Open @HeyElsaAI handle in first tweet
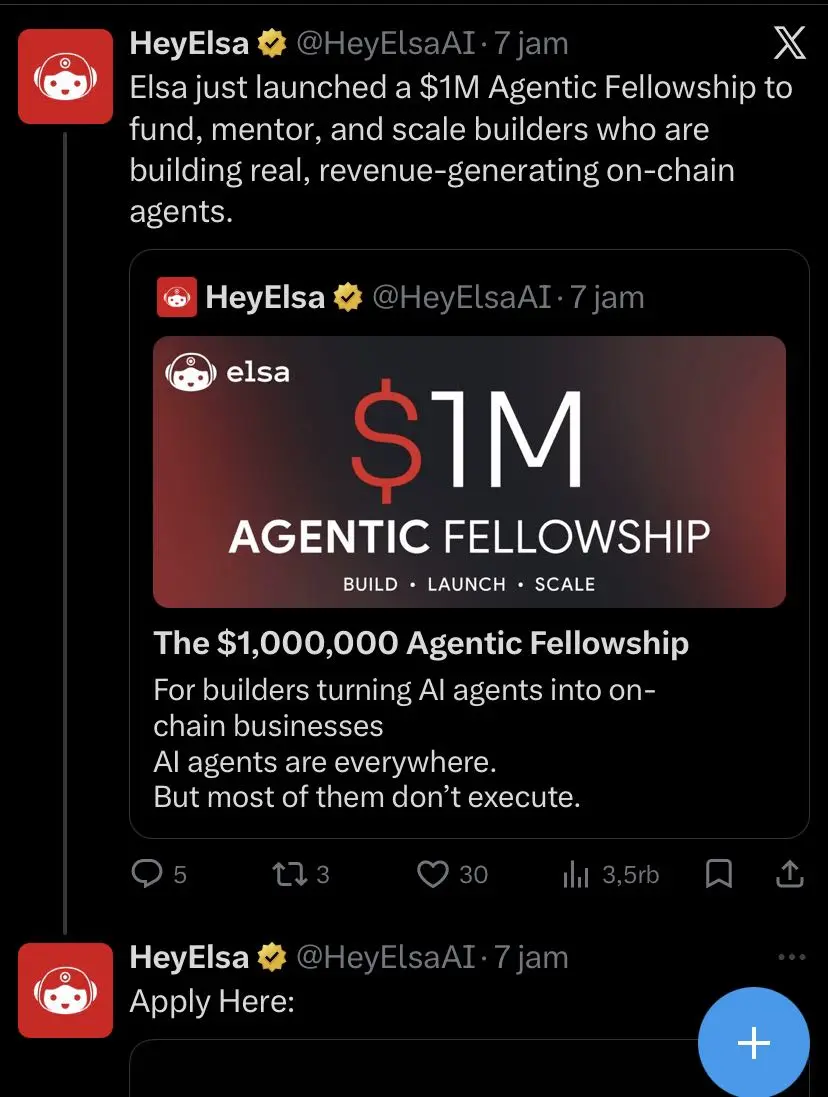Viewport: 828px width, 1097px height. pyautogui.click(x=384, y=44)
